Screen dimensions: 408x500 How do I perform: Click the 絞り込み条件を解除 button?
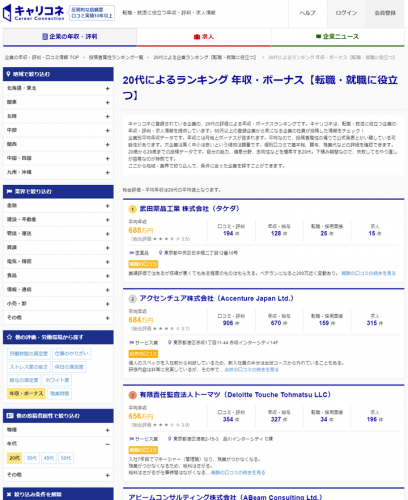pyautogui.click(x=58, y=494)
